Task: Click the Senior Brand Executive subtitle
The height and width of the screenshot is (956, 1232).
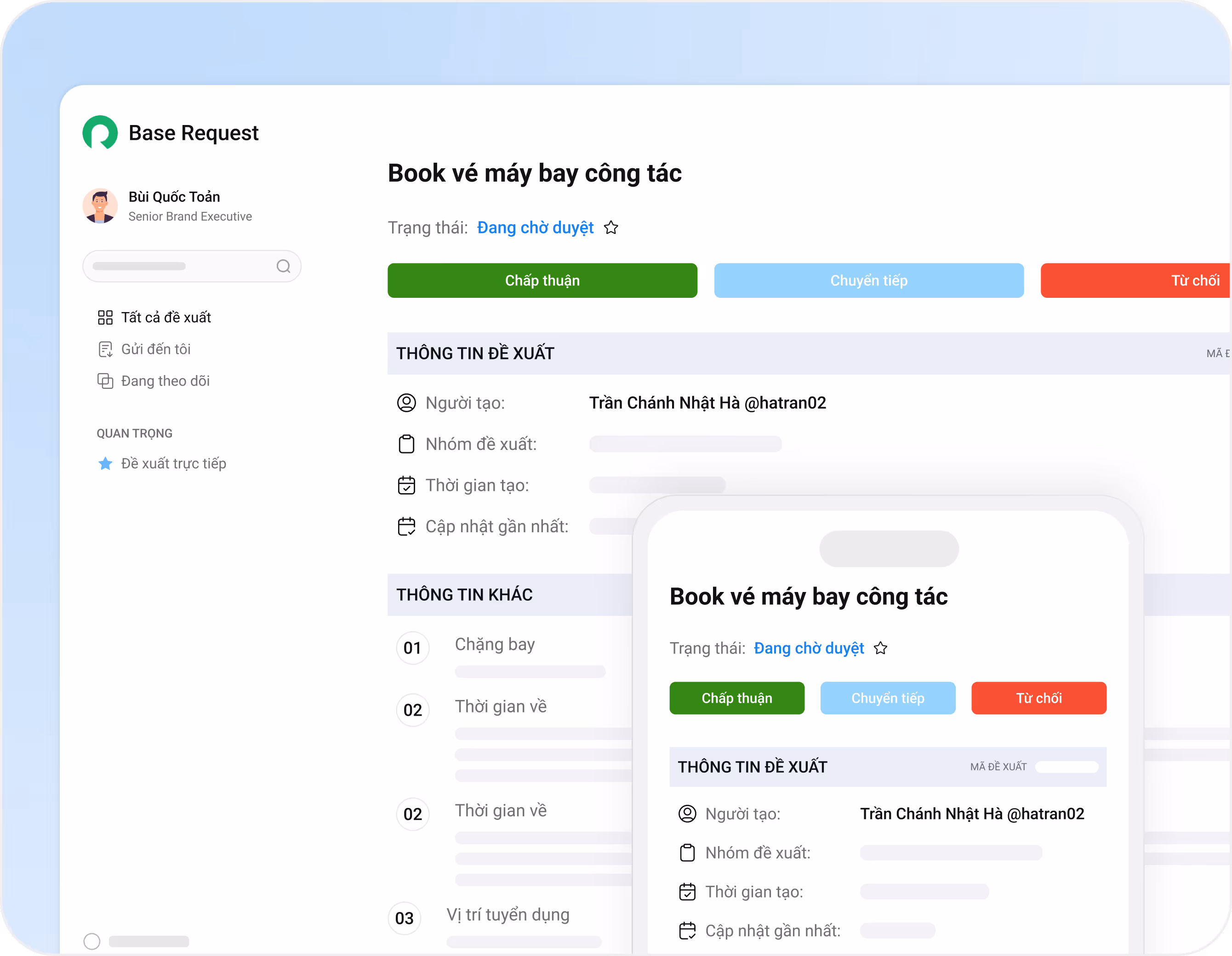Action: pos(190,216)
